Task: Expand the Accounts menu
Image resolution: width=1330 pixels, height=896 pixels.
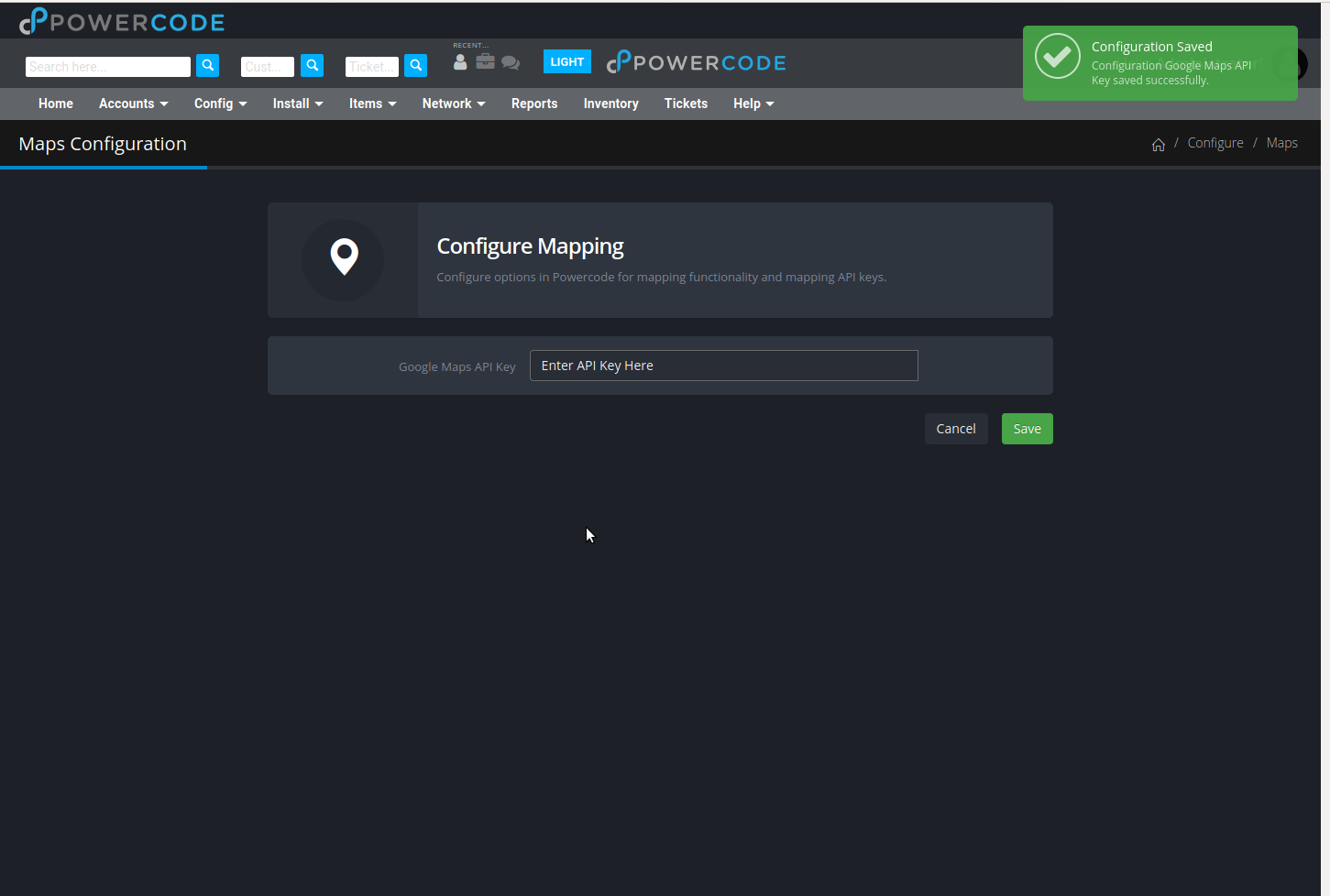Action: click(x=134, y=104)
